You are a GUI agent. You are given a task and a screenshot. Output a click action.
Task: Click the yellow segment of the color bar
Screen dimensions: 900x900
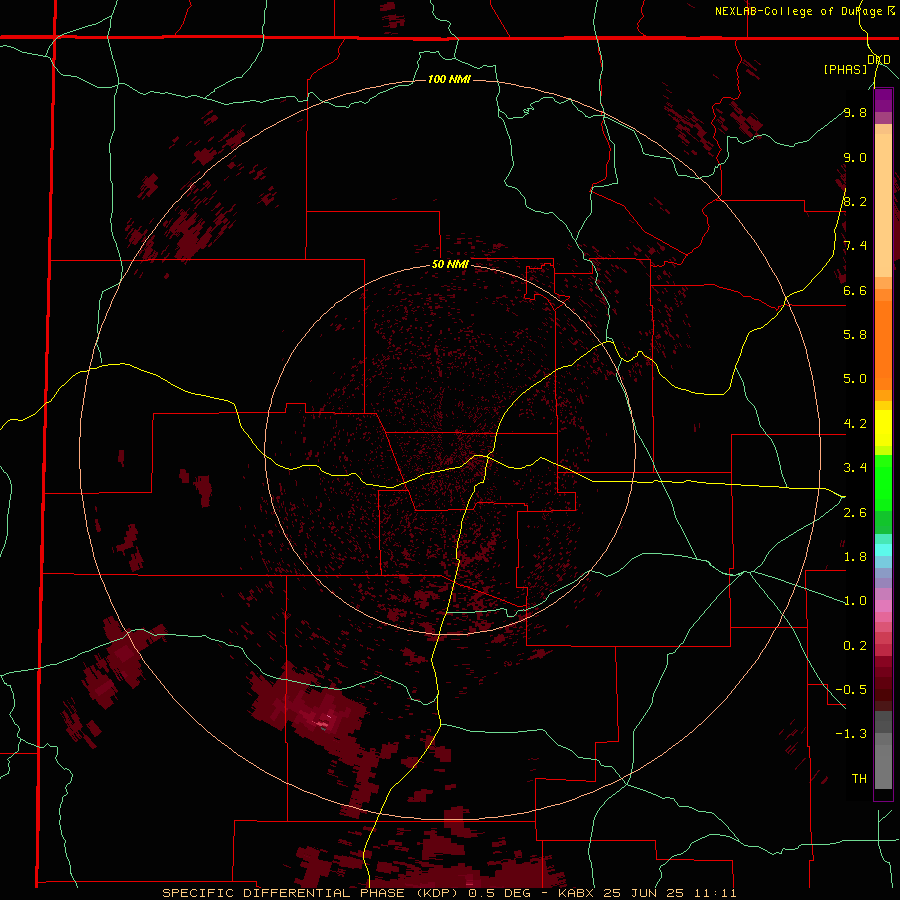point(883,428)
